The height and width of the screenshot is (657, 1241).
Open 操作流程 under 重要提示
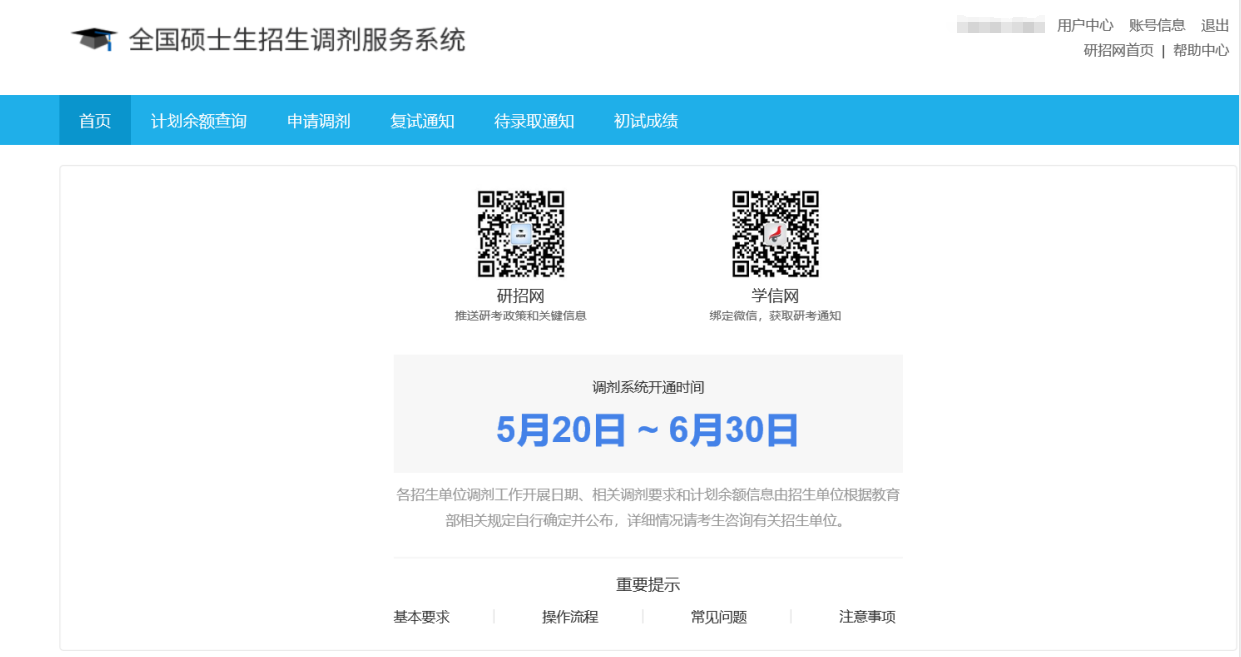coord(570,617)
